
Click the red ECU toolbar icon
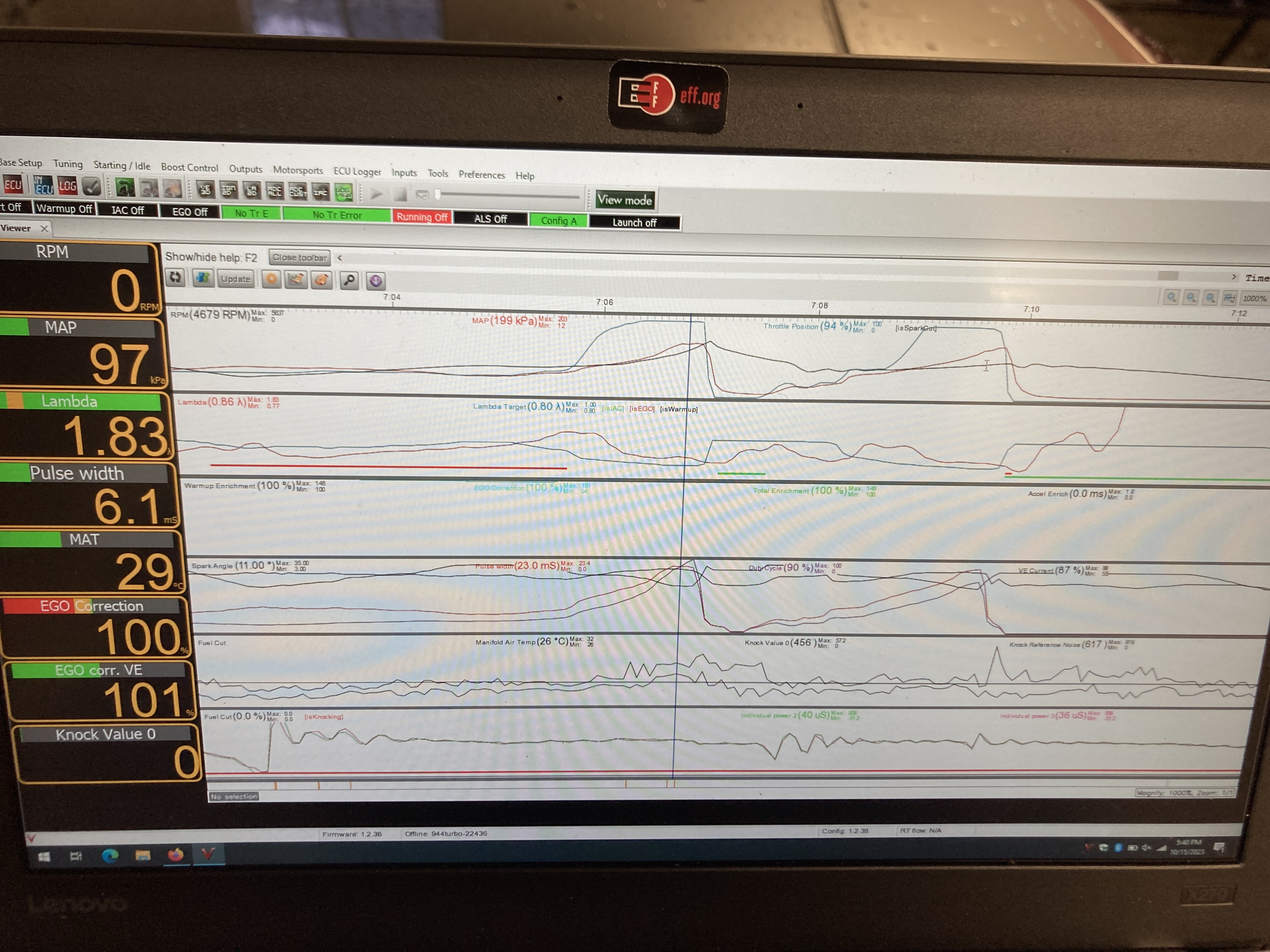pyautogui.click(x=13, y=185)
